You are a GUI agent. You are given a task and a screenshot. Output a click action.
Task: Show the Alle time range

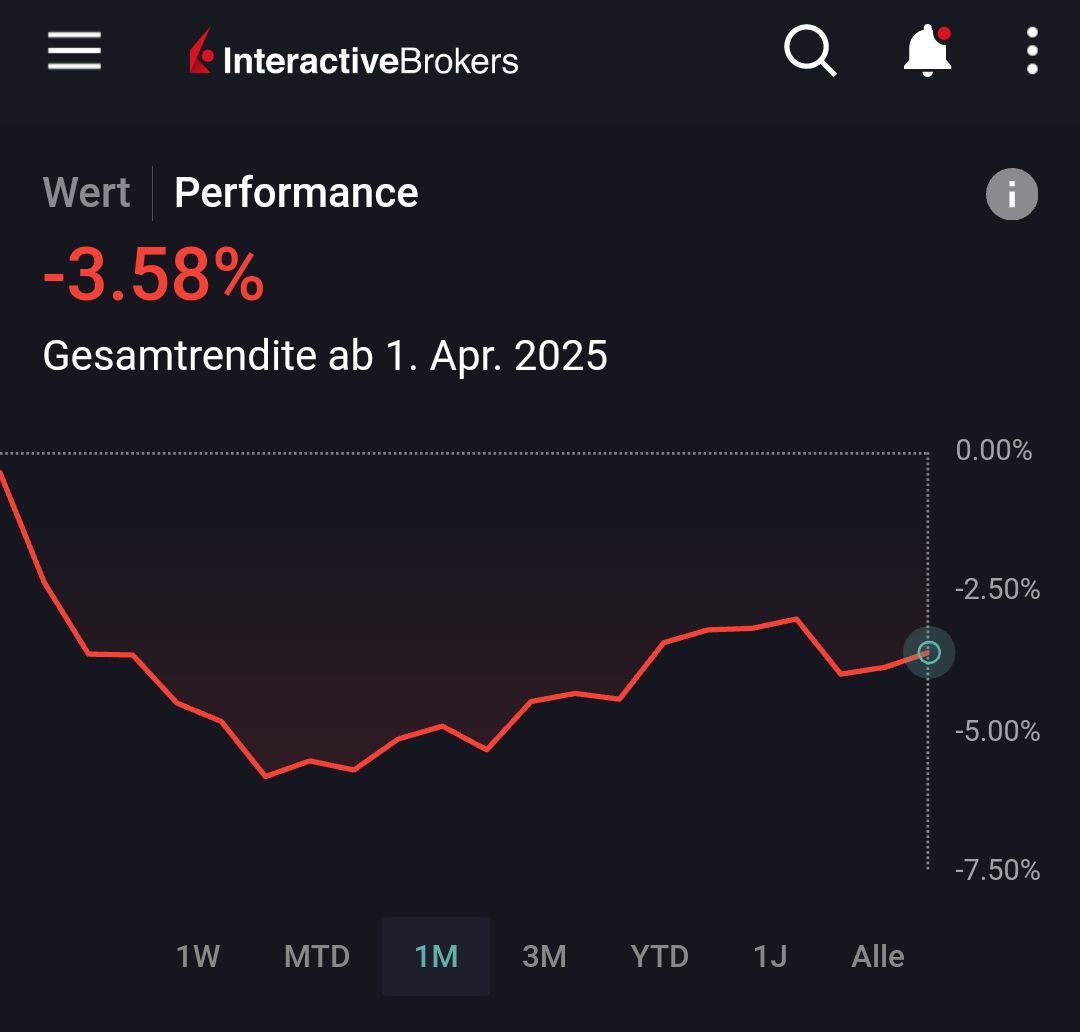click(877, 957)
